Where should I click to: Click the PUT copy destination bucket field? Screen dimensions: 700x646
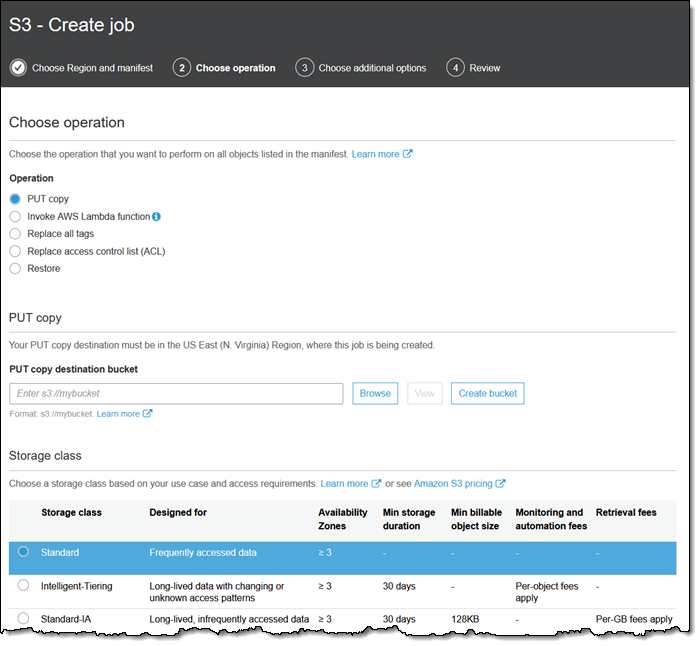click(x=176, y=394)
